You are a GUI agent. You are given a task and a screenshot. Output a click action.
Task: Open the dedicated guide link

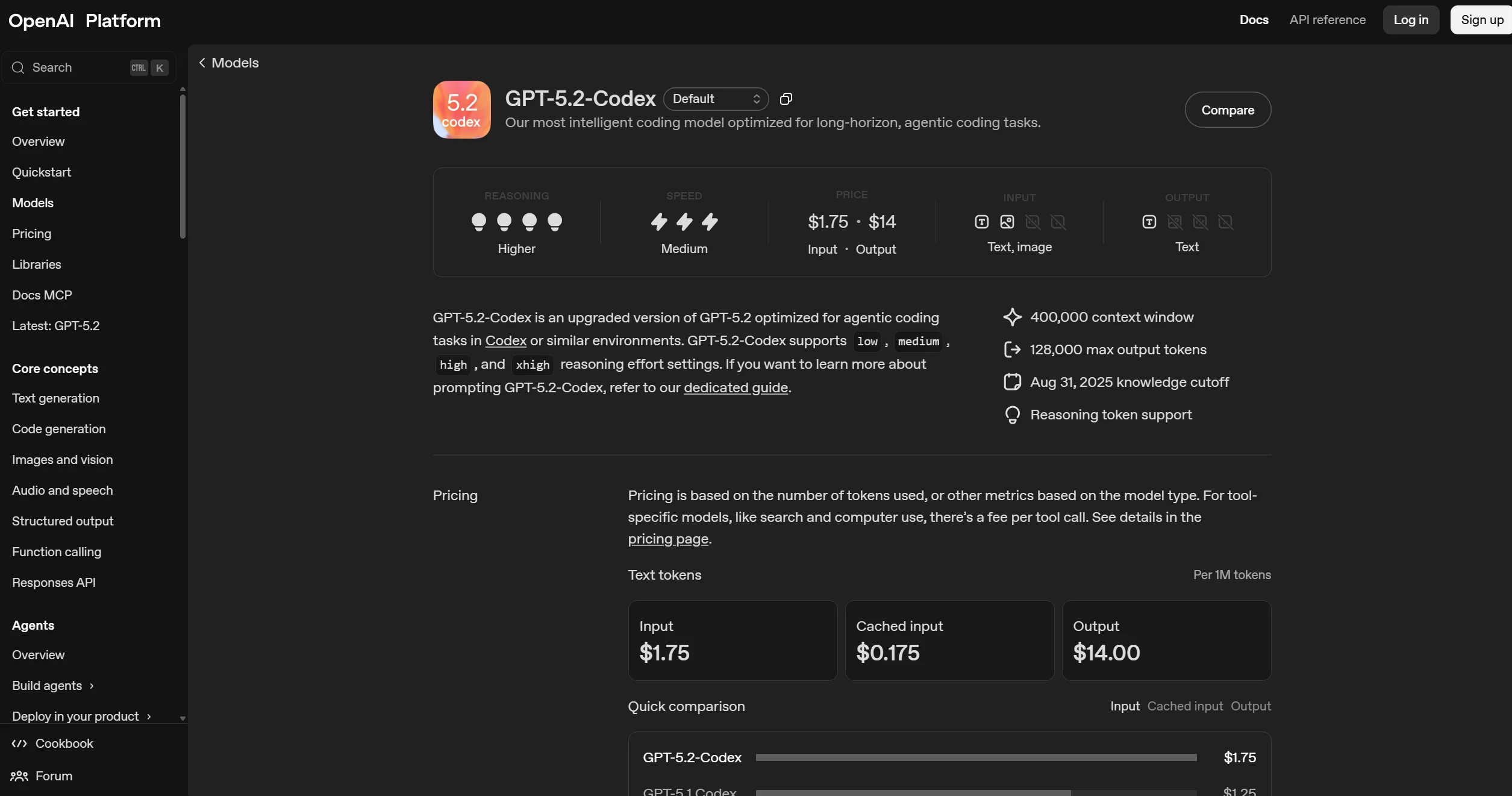pos(736,387)
